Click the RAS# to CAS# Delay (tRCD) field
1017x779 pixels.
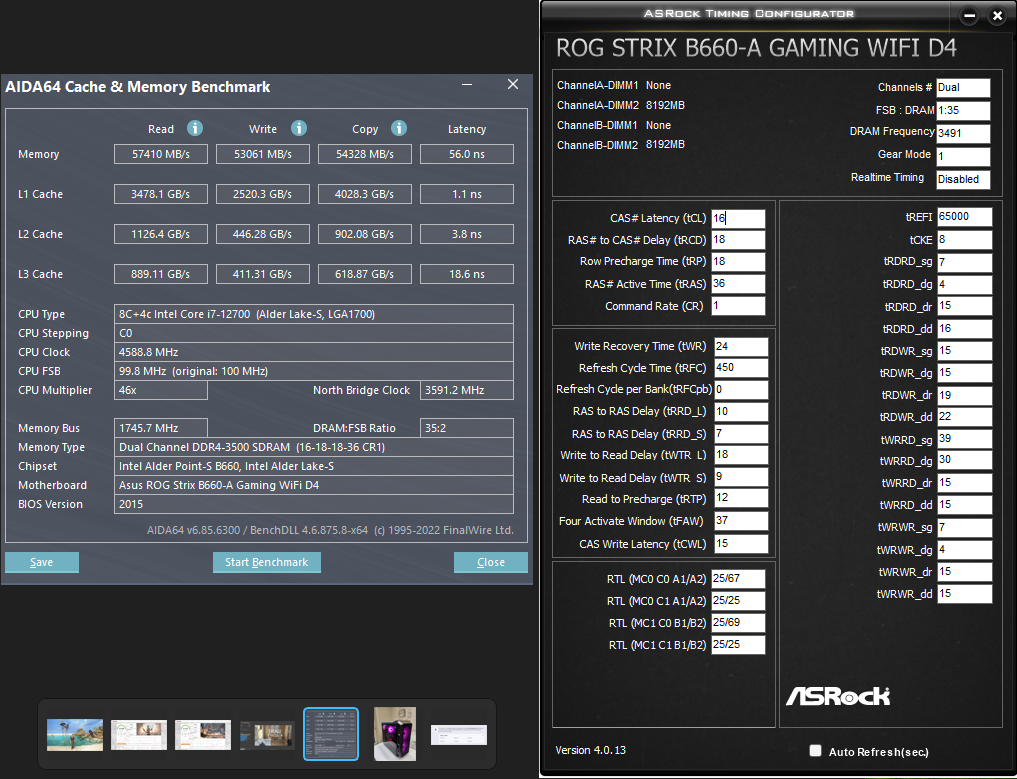(x=738, y=240)
